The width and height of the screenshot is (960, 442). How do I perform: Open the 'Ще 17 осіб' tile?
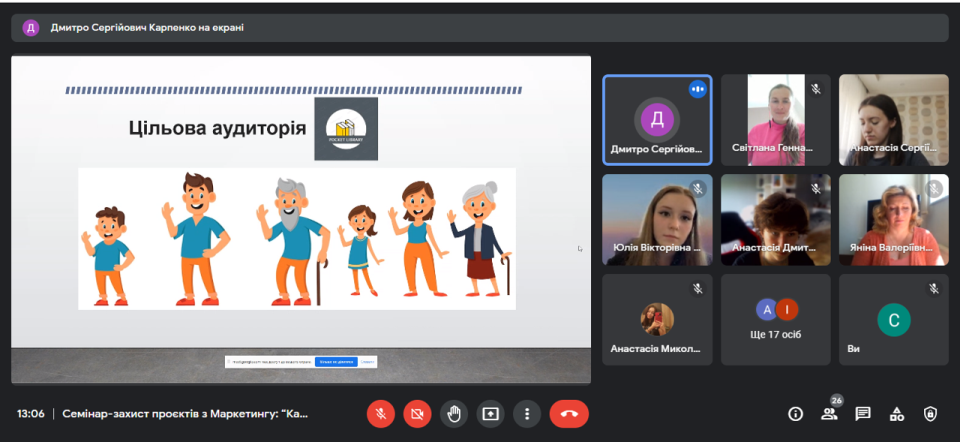pyautogui.click(x=776, y=320)
